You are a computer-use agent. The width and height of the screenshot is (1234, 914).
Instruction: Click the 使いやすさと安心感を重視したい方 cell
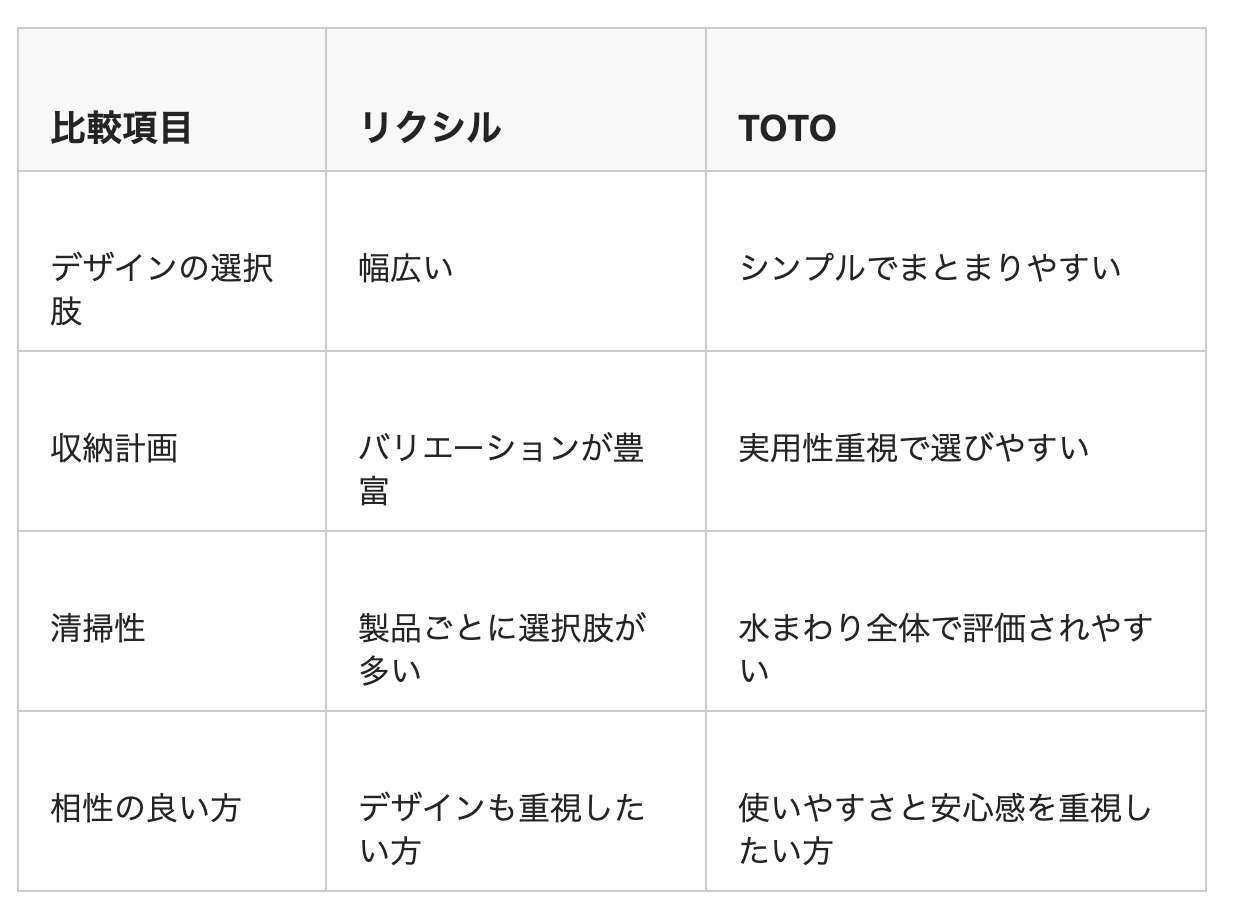tap(956, 801)
